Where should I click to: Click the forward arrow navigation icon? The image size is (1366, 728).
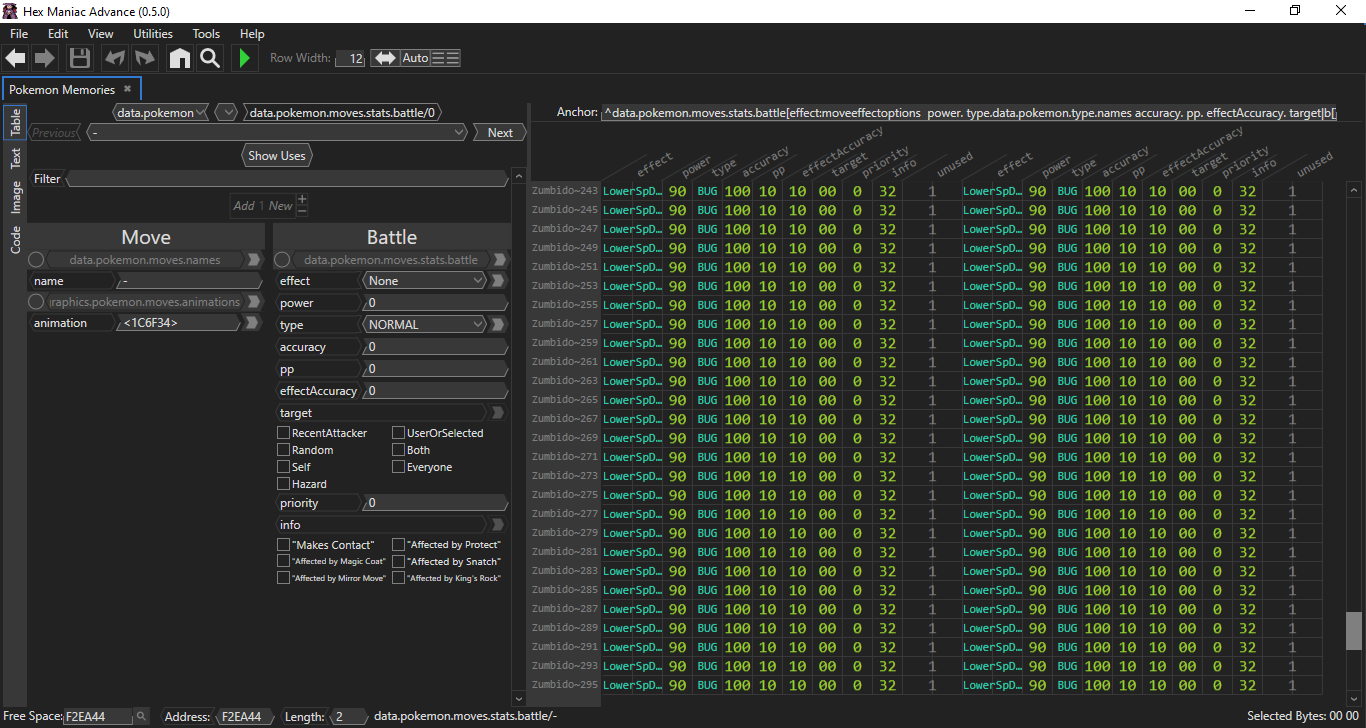pos(45,58)
